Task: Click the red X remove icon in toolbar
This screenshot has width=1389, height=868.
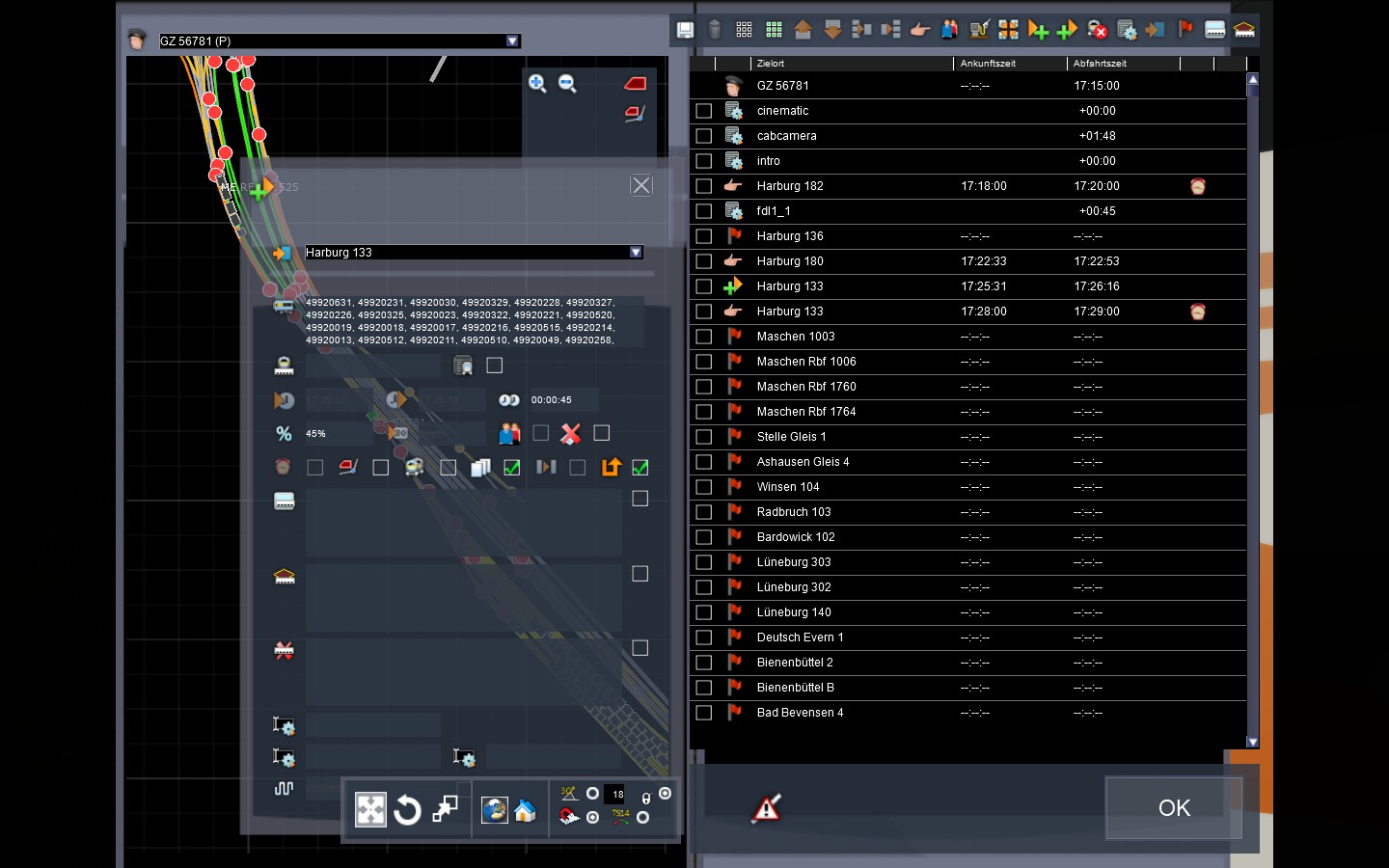Action: tap(1097, 30)
